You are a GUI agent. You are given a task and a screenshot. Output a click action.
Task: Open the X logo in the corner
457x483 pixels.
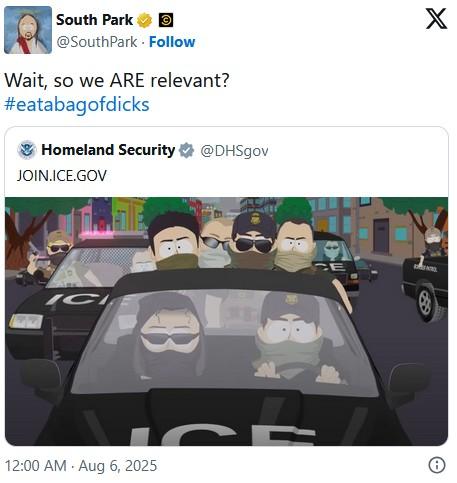click(436, 19)
